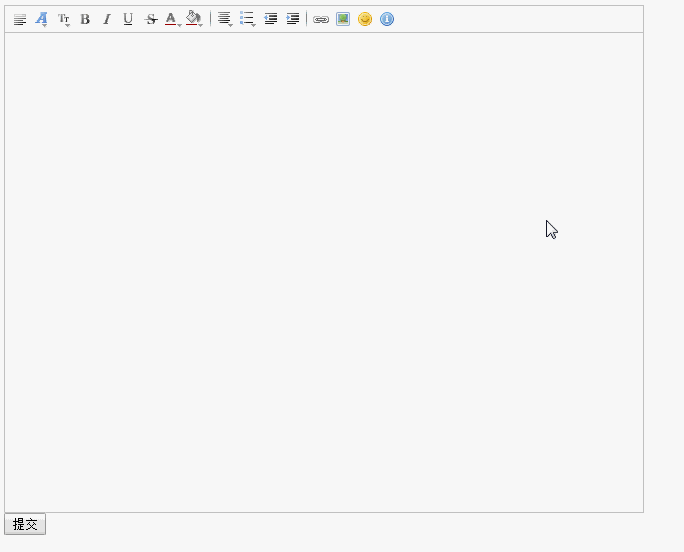Insert an image using the picture icon
Screen dimensions: 684x552
[343, 19]
